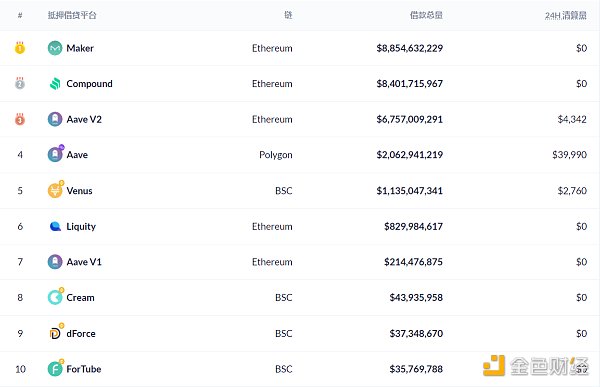Image resolution: width=600 pixels, height=387 pixels.
Task: Click the dForce logo icon
Action: (x=56, y=332)
